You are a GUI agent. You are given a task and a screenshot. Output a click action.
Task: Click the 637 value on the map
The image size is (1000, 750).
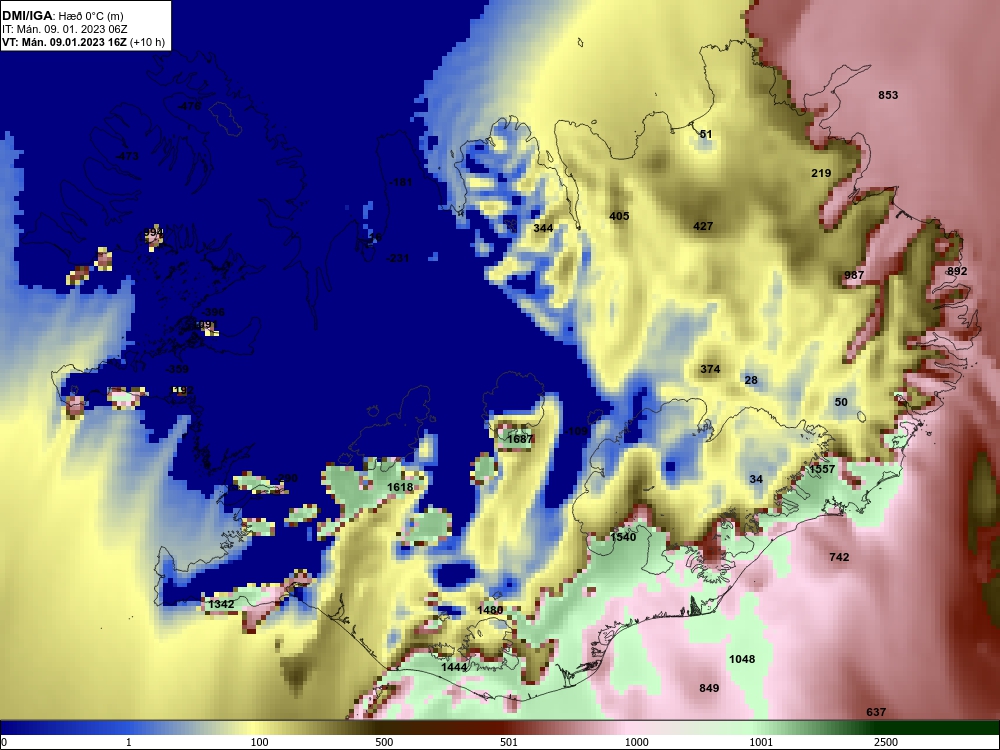click(876, 712)
